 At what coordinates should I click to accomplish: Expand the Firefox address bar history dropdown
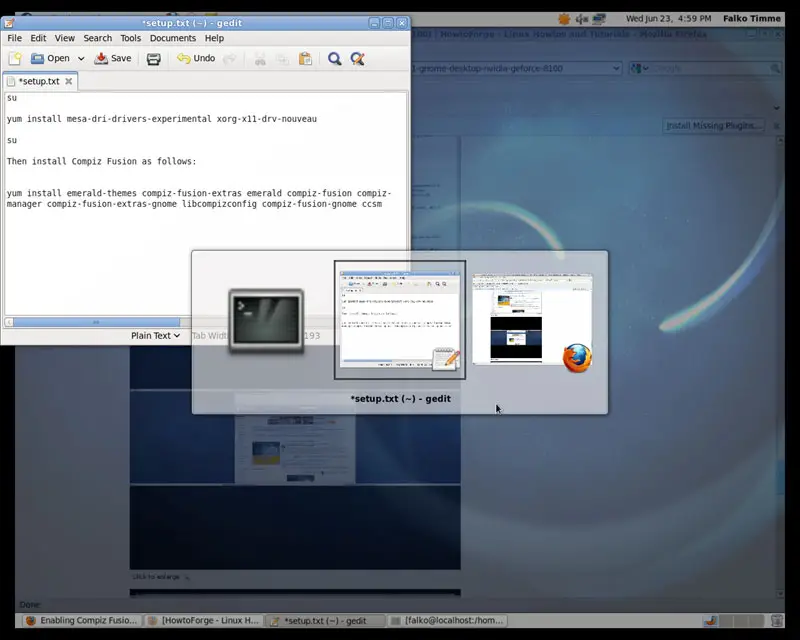point(616,68)
